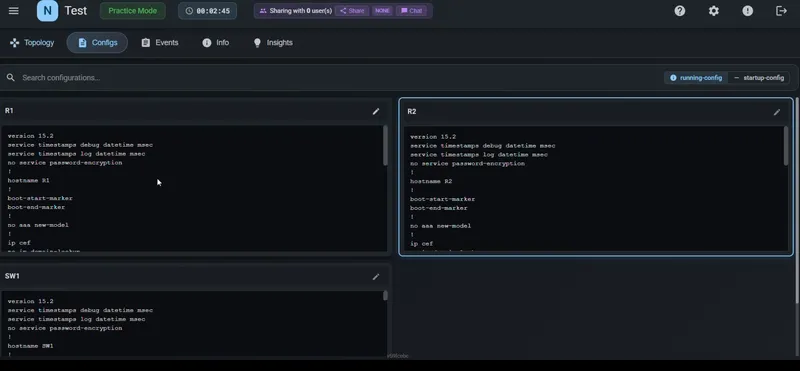
Task: Click the R2 panel header title
Action: pyautogui.click(x=412, y=111)
